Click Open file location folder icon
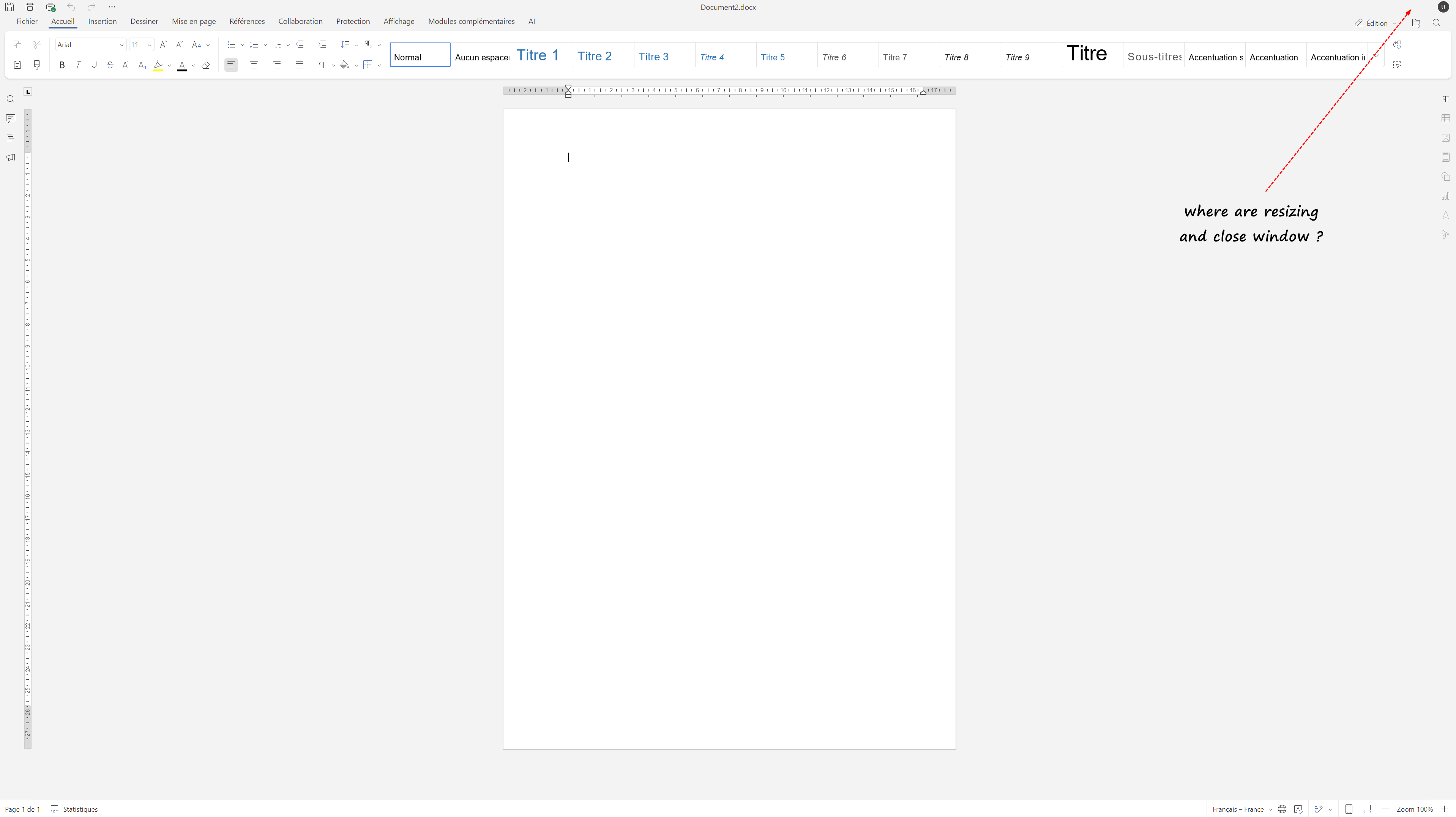This screenshot has height=817, width=1456. point(1415,23)
